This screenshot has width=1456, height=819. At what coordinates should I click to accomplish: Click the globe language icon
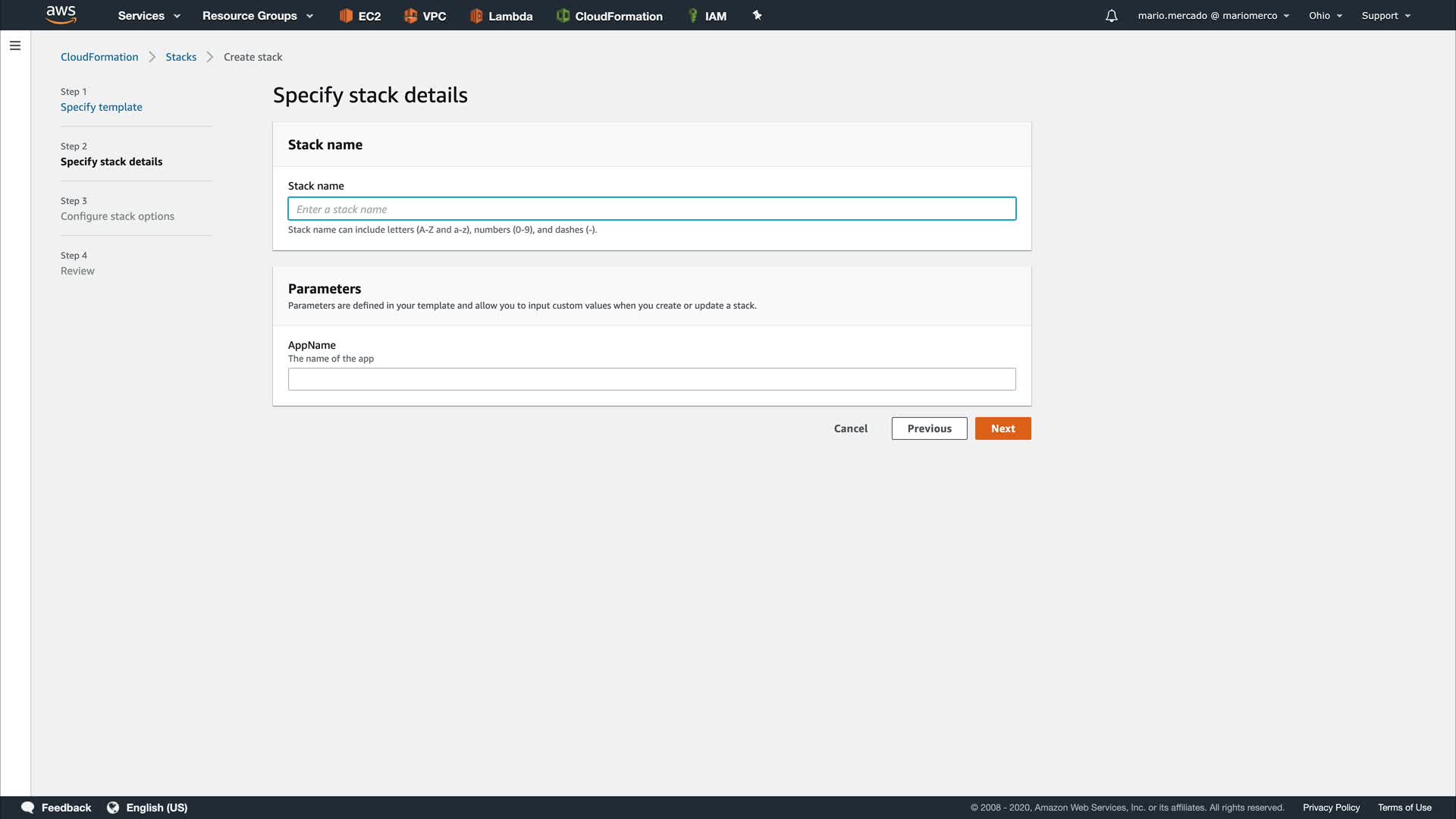pos(113,808)
